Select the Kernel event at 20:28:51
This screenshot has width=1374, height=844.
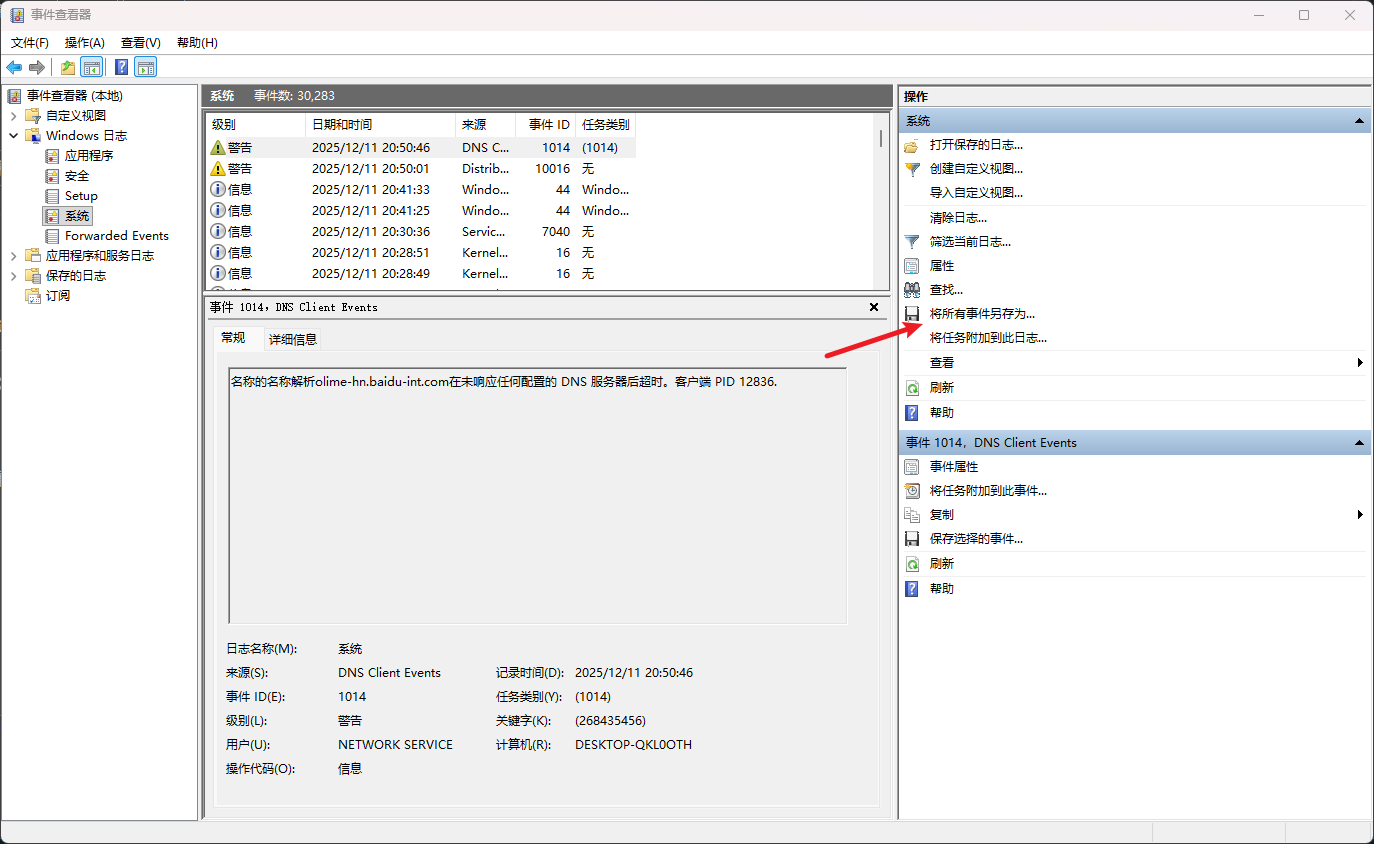[420, 252]
